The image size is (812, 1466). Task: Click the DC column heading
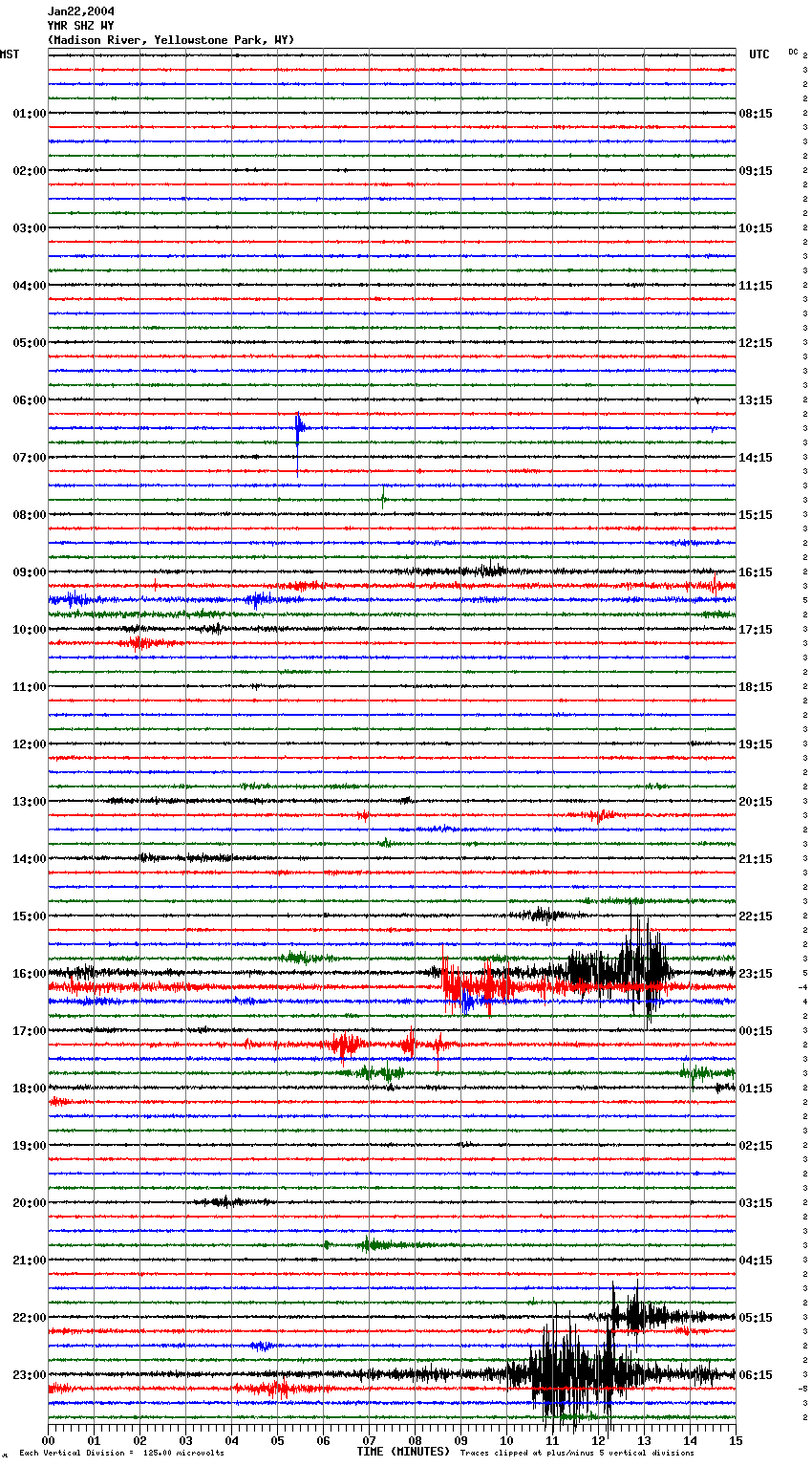793,52
